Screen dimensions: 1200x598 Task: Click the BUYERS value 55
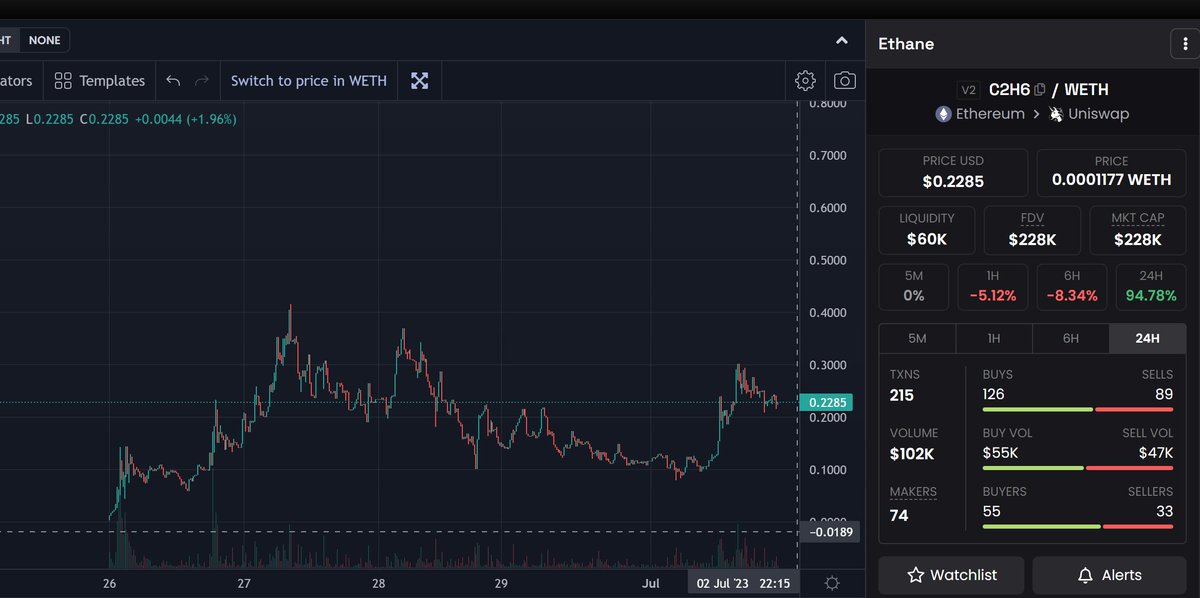[992, 511]
